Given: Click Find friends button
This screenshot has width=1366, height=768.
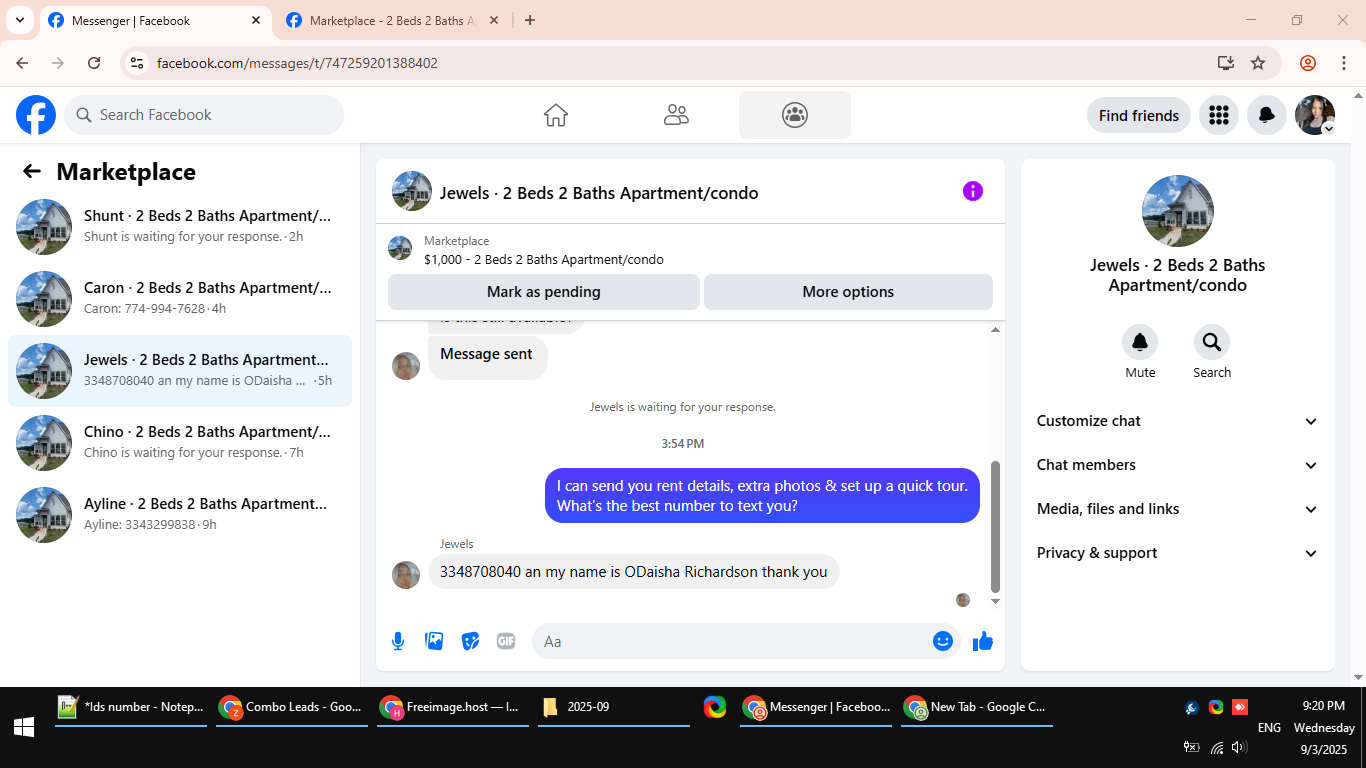Looking at the screenshot, I should click(1139, 115).
